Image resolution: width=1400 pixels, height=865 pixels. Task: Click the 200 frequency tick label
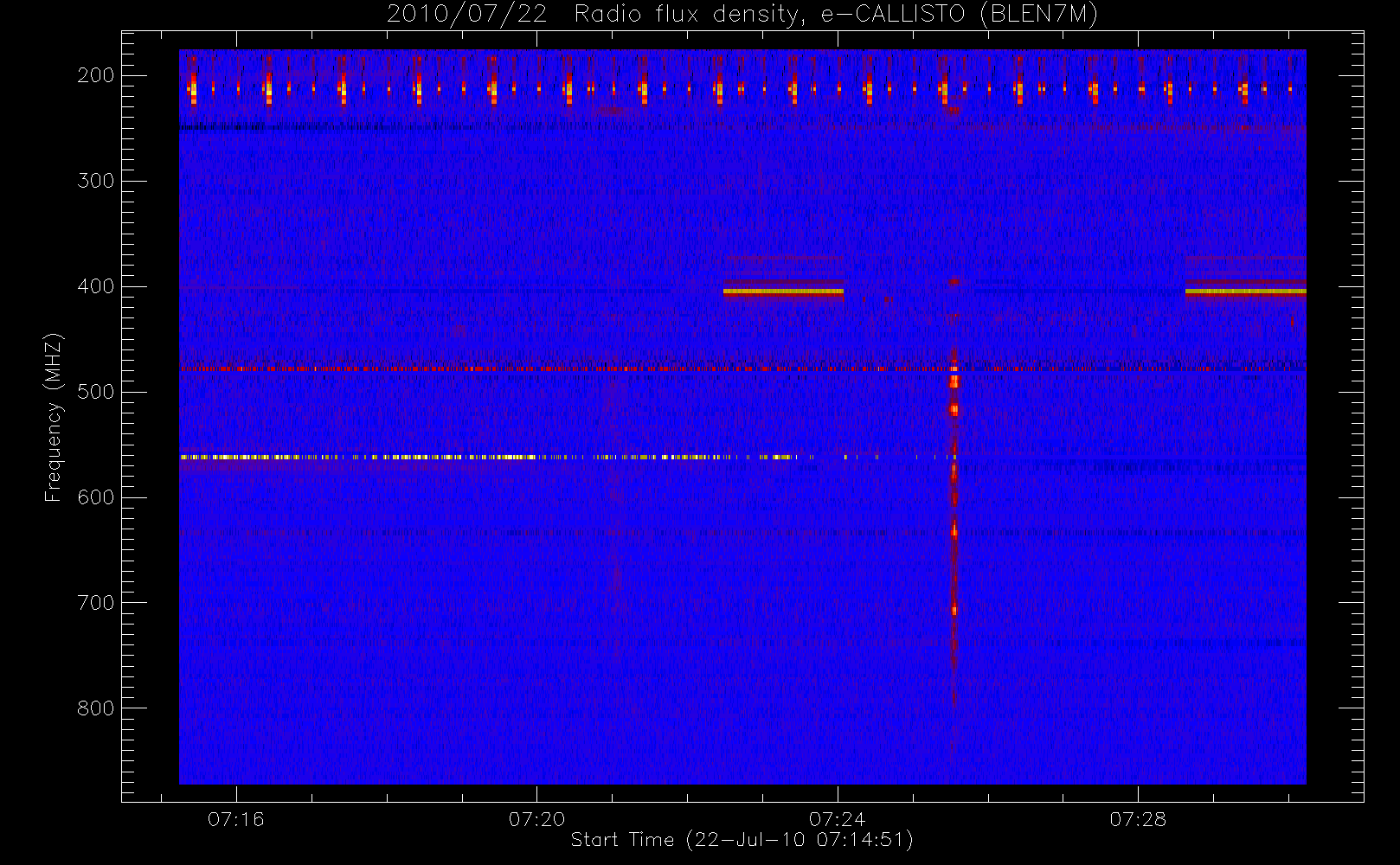tap(96, 75)
